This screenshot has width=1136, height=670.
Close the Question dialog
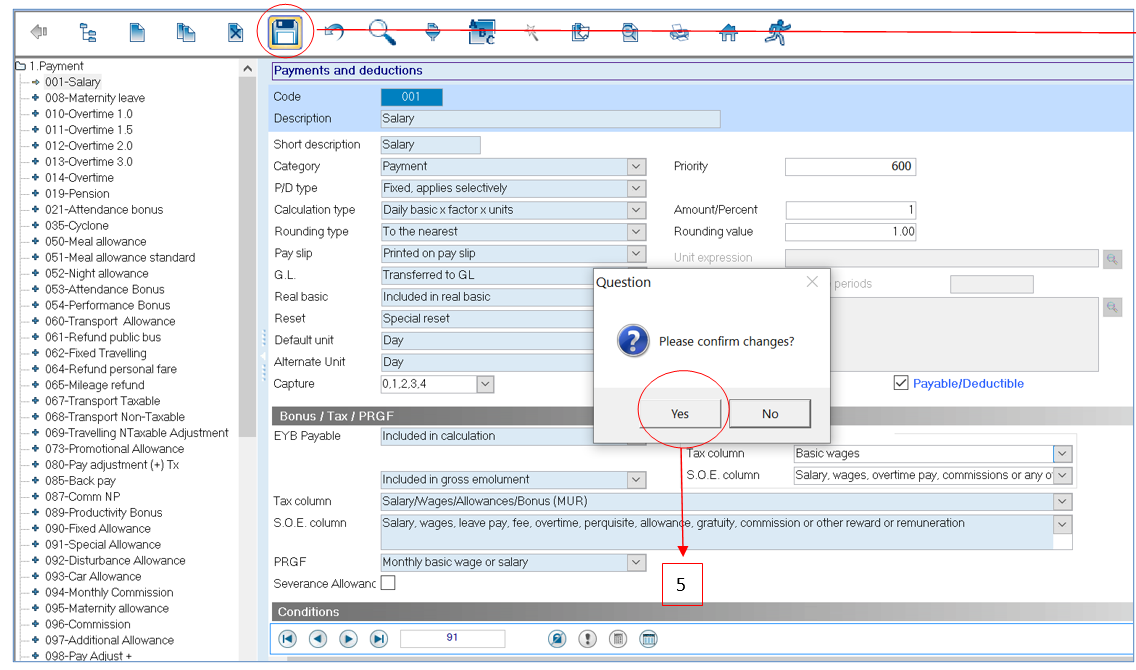pyautogui.click(x=812, y=282)
